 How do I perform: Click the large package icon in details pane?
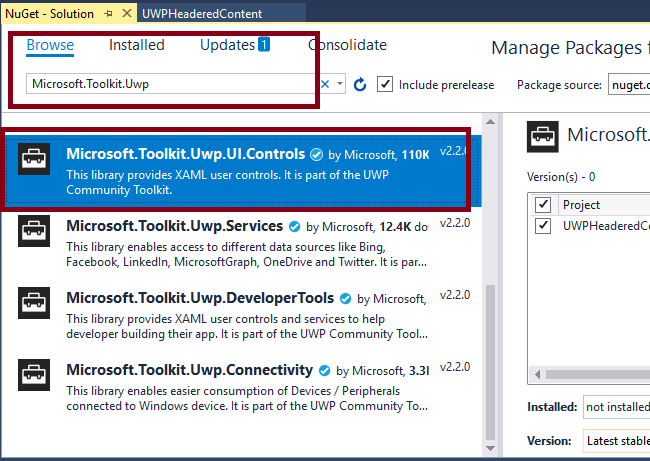tap(543, 137)
